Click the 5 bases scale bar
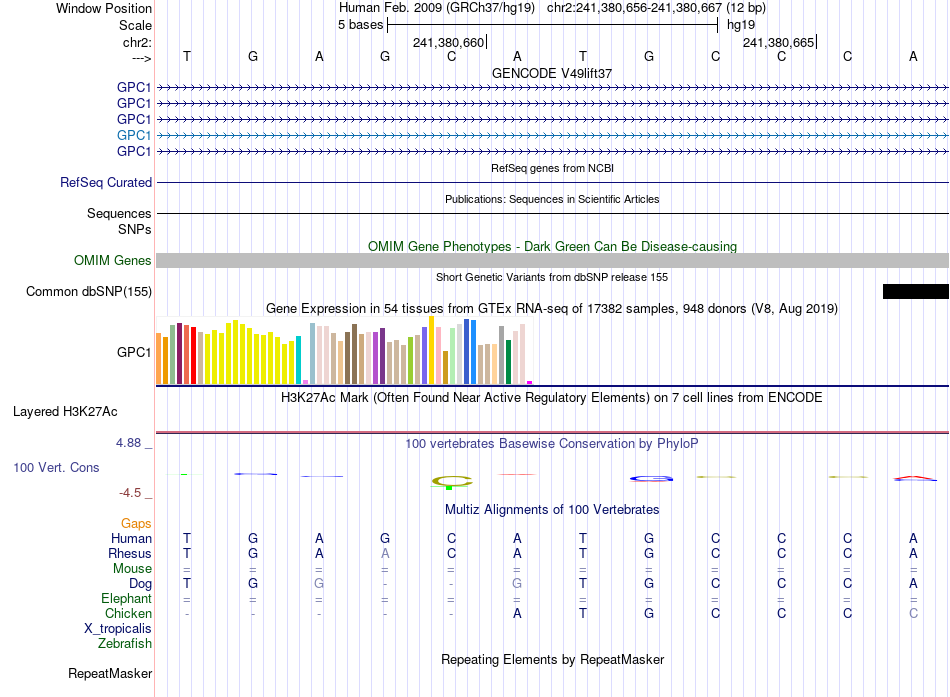 [553, 25]
